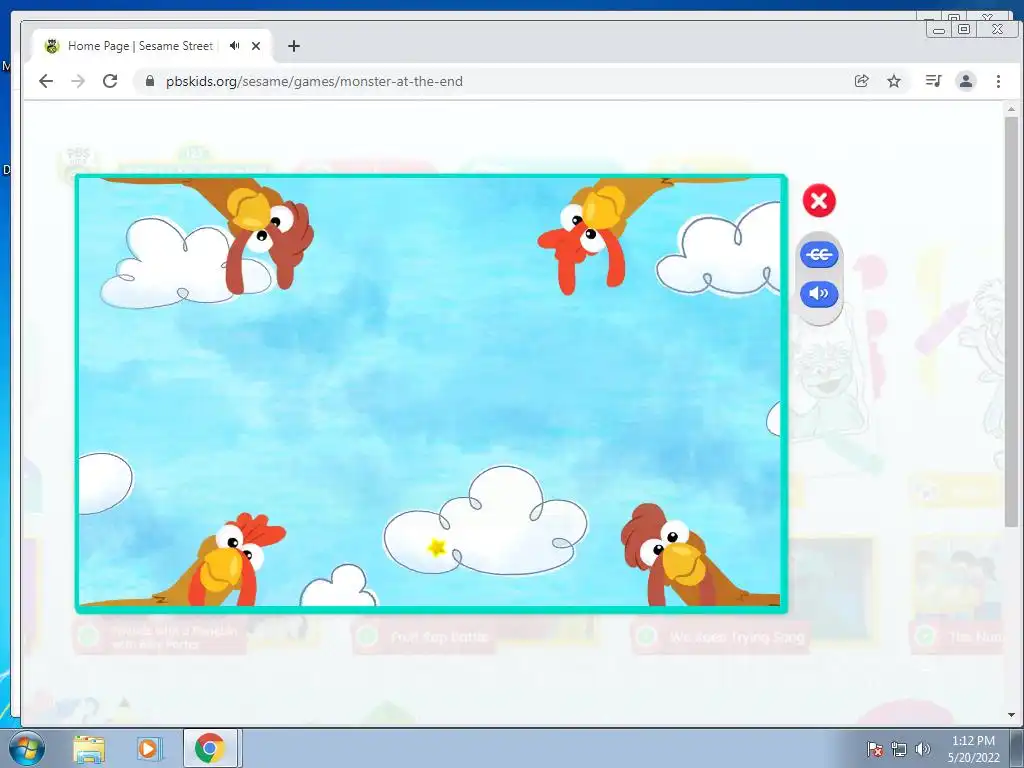The height and width of the screenshot is (768, 1024).
Task: Toggle the game's closed captions button
Action: point(819,254)
